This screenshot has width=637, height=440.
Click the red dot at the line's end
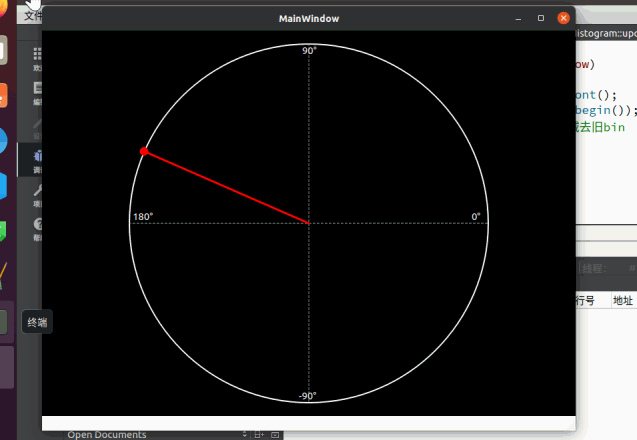coord(144,151)
